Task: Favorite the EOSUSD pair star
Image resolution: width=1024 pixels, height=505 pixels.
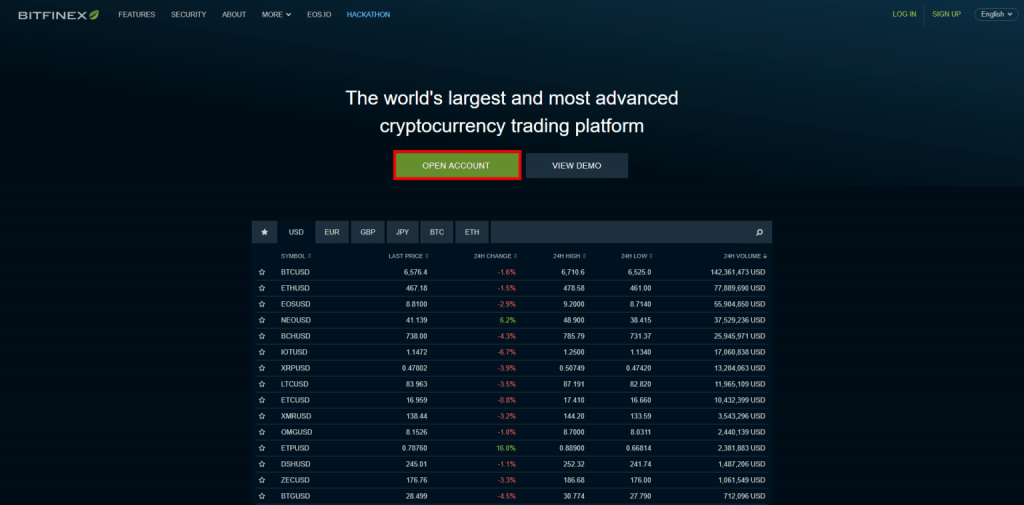Action: click(x=262, y=304)
